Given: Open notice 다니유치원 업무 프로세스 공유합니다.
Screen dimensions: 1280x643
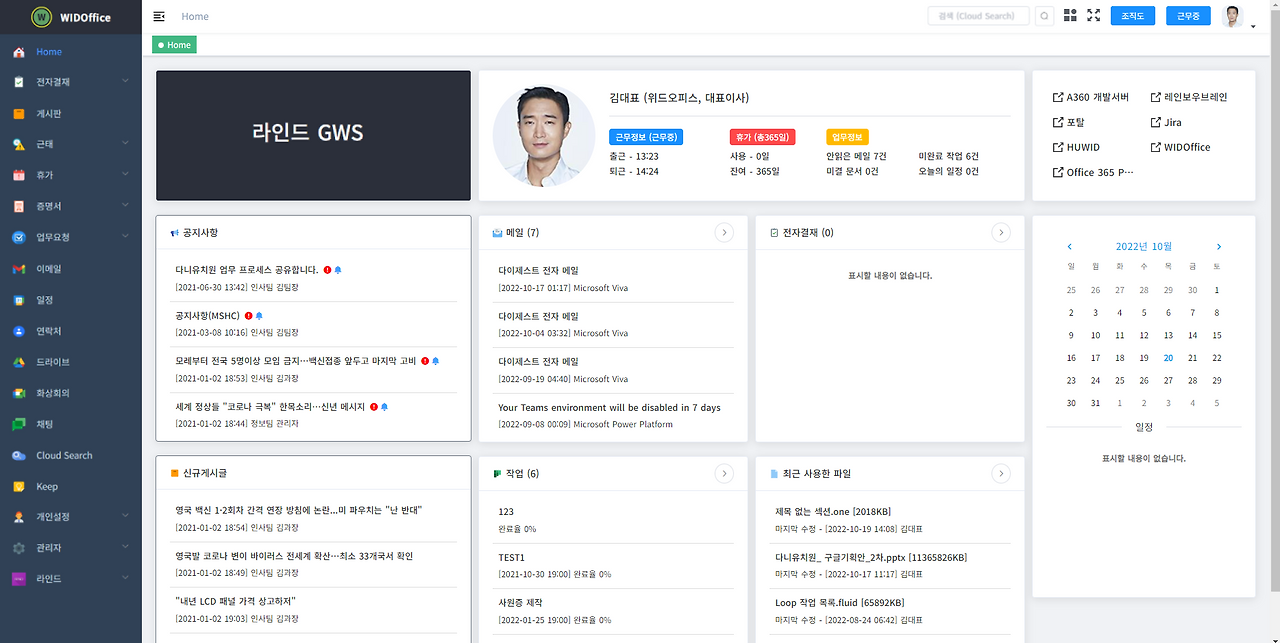Looking at the screenshot, I should pos(247,270).
